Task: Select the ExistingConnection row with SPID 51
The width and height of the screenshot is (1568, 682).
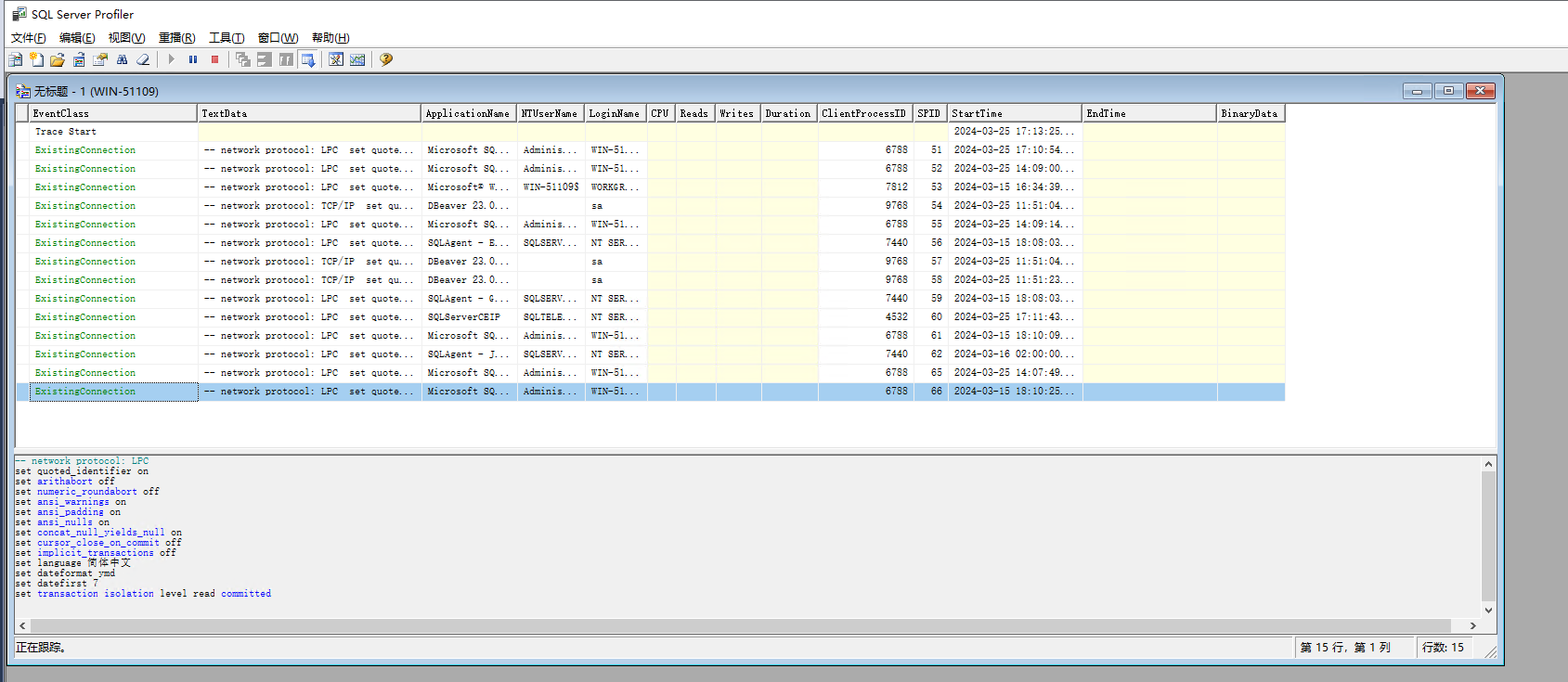Action: coord(651,150)
